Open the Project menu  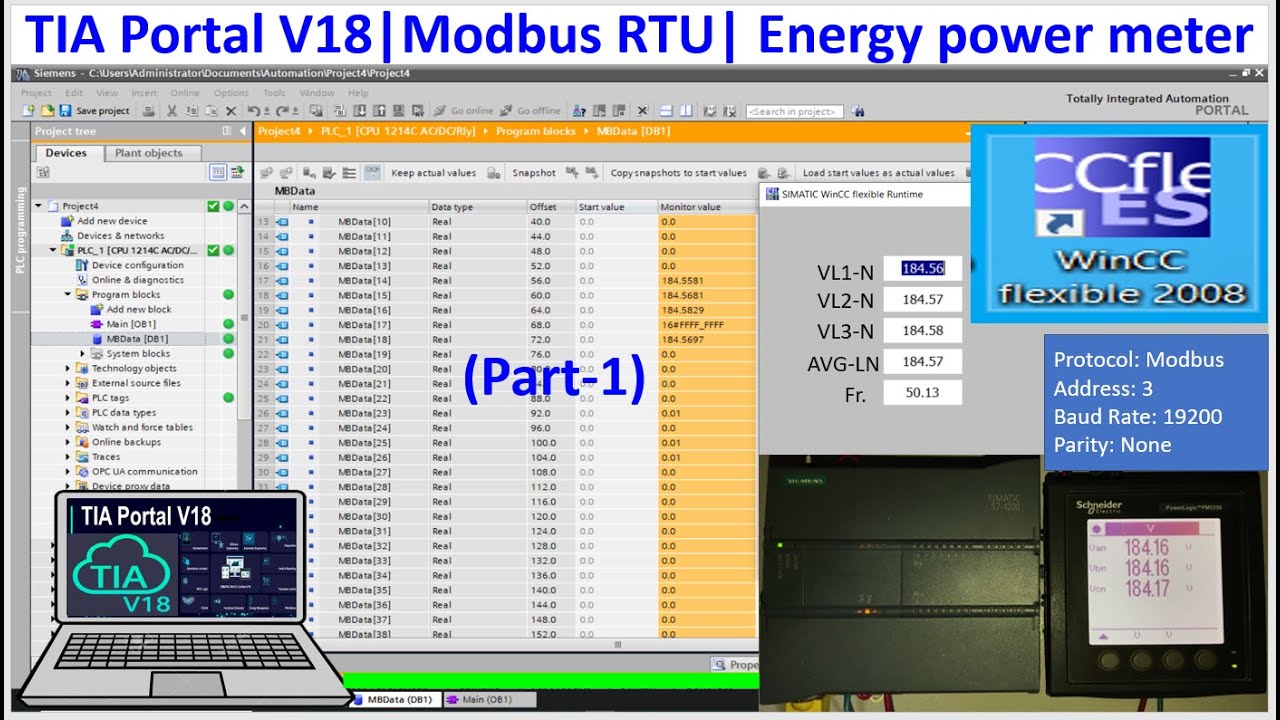[36, 93]
